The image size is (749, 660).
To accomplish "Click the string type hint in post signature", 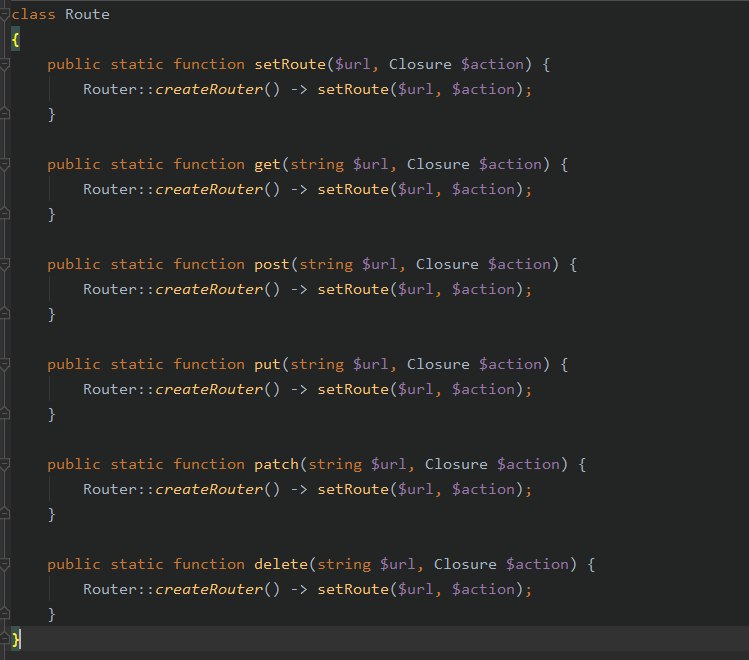I will (326, 265).
